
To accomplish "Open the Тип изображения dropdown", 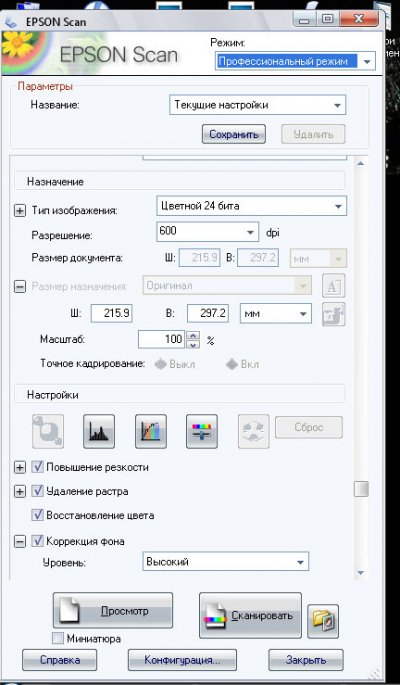I will (252, 206).
